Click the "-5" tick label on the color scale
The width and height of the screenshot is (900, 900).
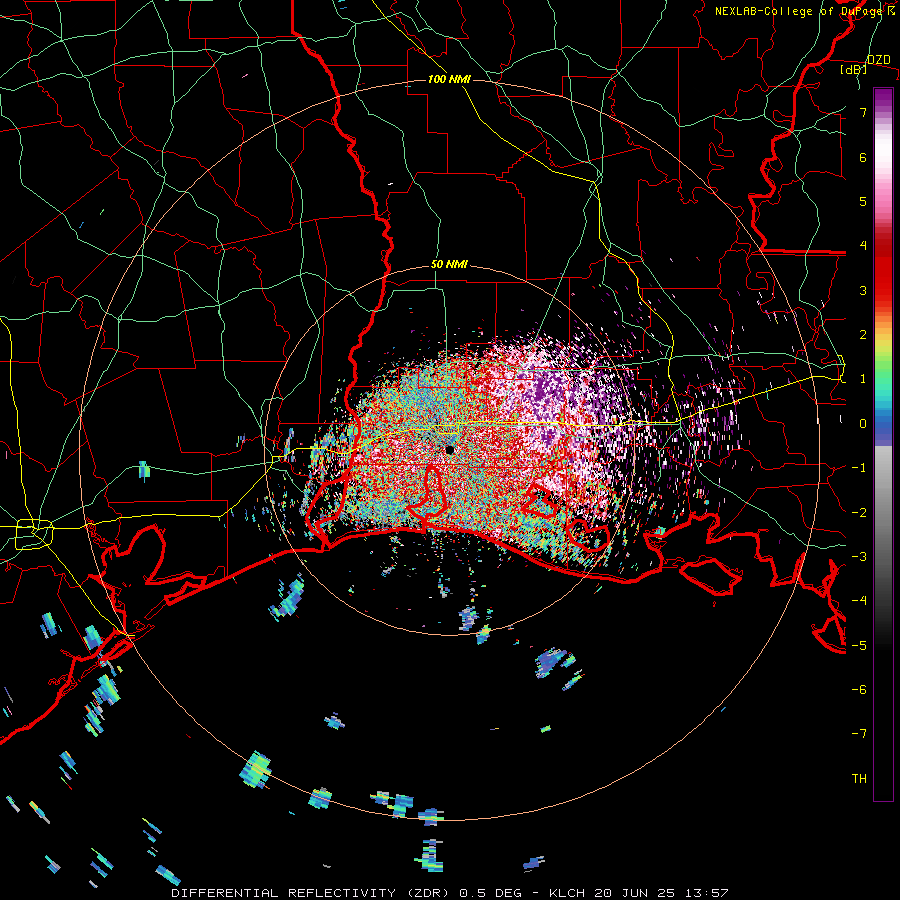(x=859, y=646)
